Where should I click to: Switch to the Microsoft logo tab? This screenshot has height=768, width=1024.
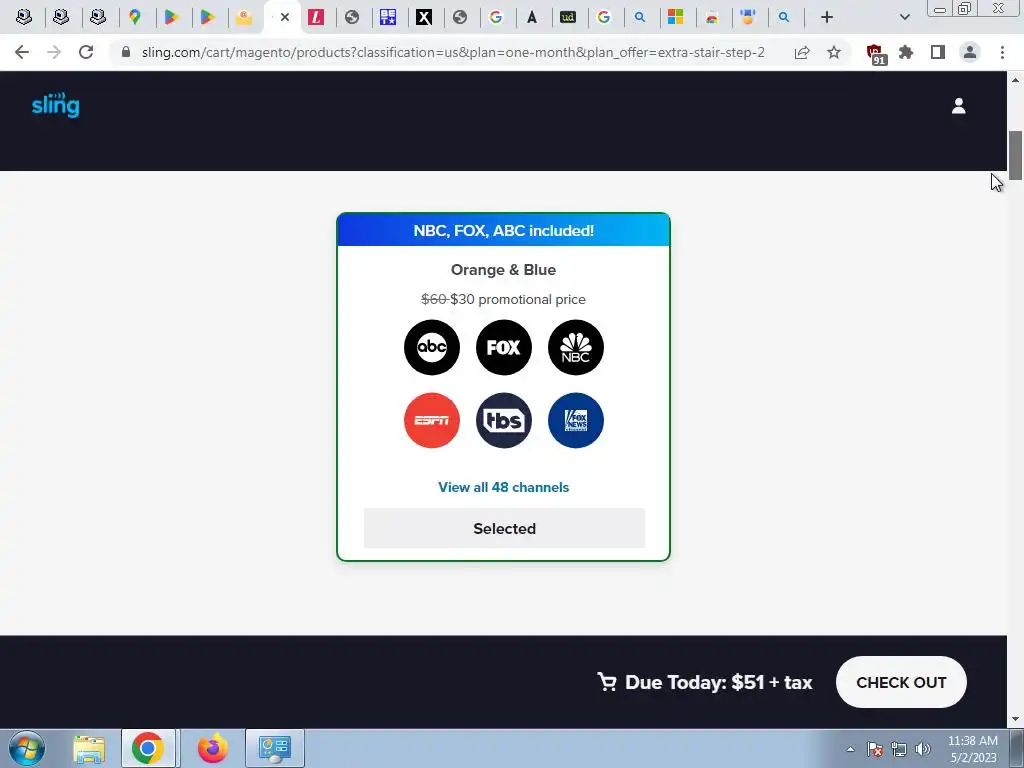pos(675,18)
